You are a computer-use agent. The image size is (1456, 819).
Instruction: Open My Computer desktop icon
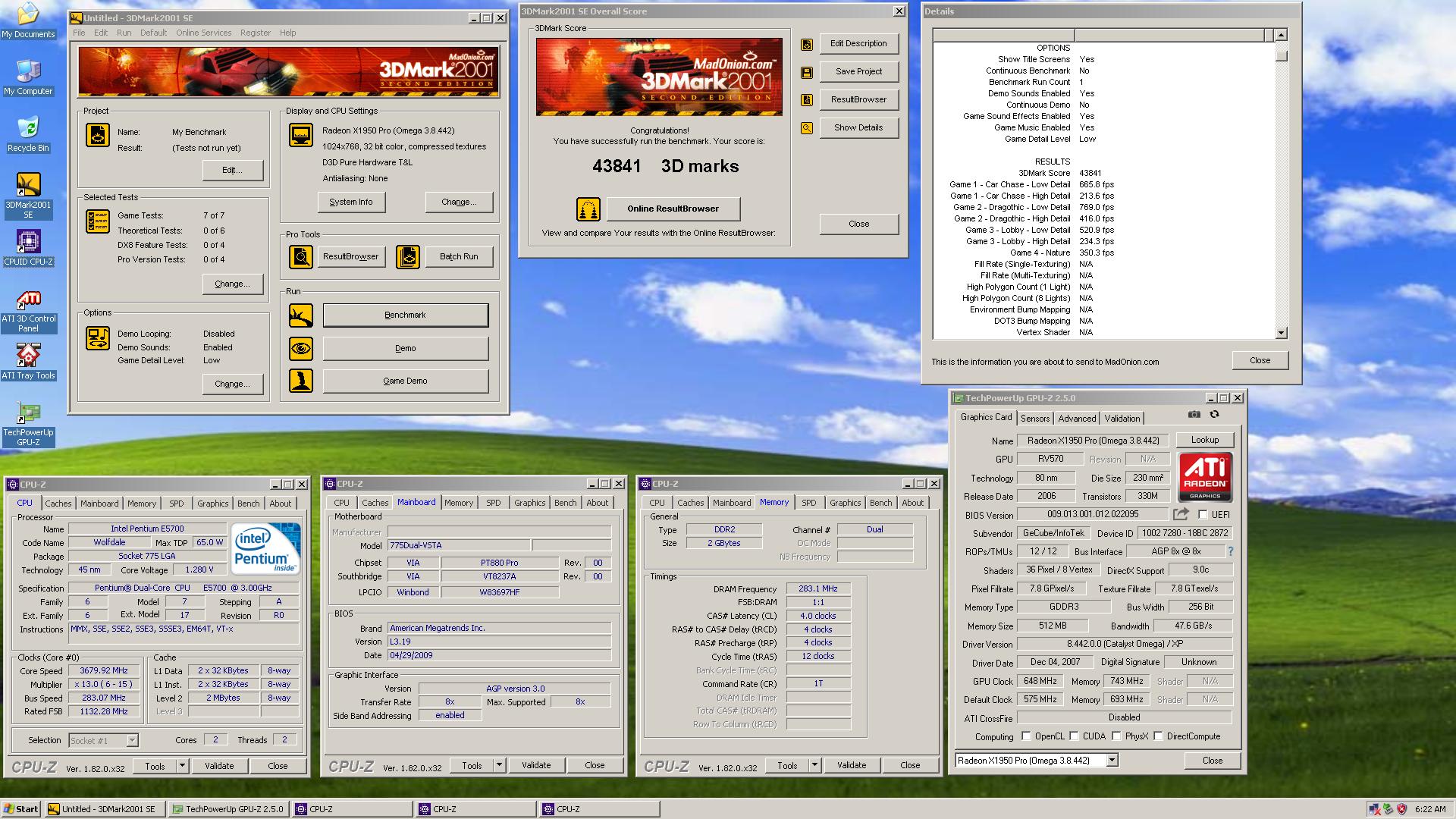(x=28, y=77)
